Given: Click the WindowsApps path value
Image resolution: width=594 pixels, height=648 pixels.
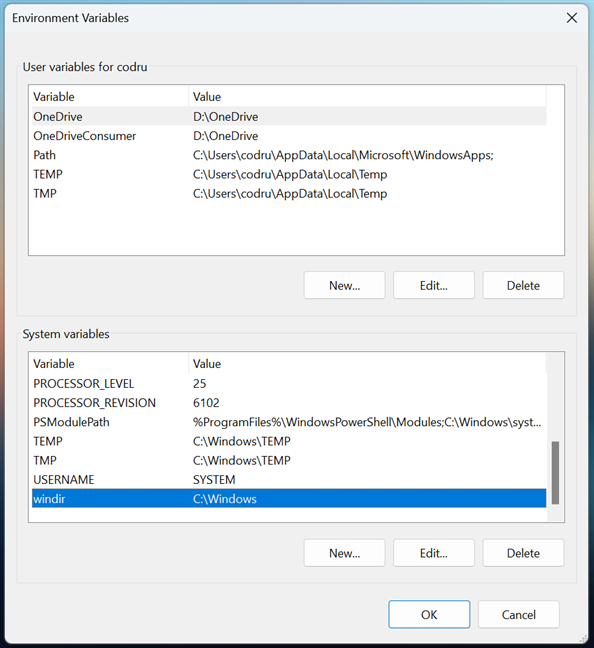Looking at the screenshot, I should point(343,155).
